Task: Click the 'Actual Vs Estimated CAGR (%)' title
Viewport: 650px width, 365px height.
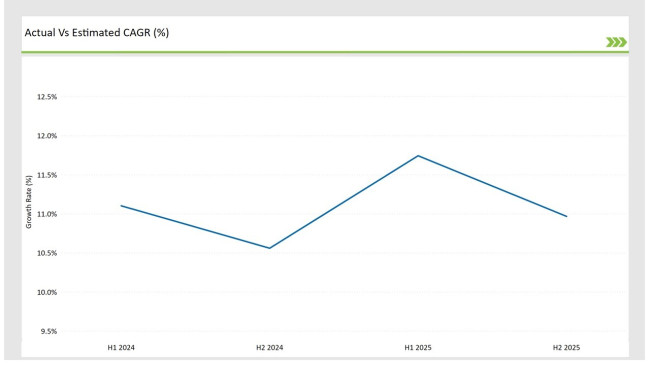Action: point(97,33)
